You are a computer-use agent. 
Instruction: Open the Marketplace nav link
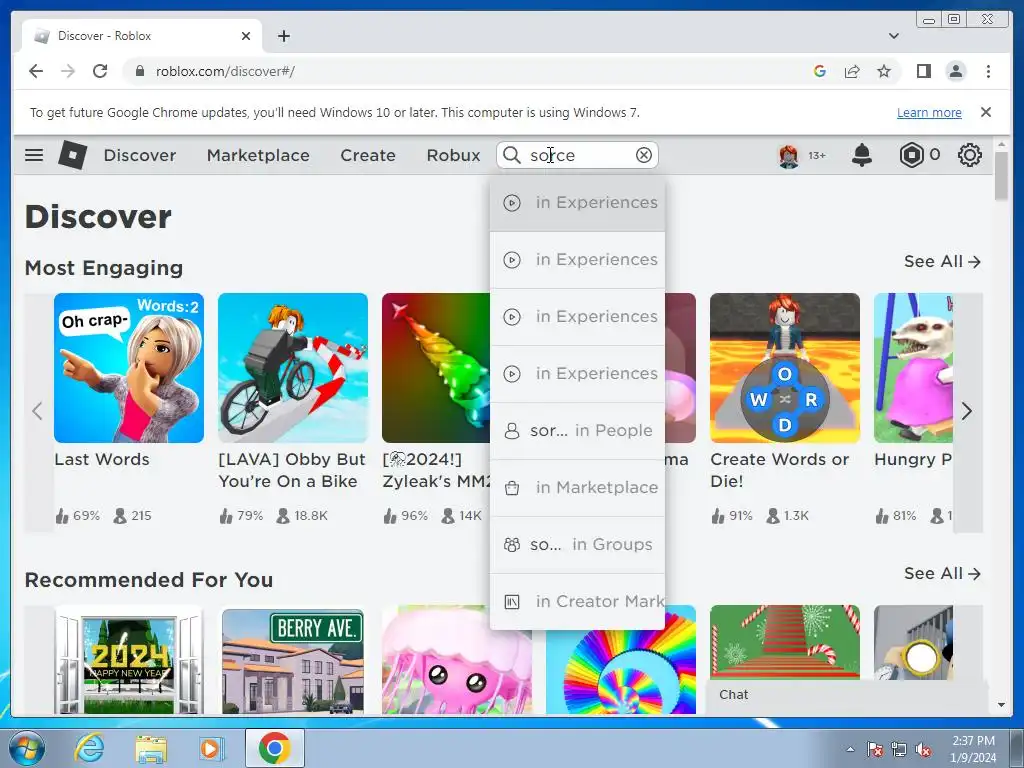[258, 155]
